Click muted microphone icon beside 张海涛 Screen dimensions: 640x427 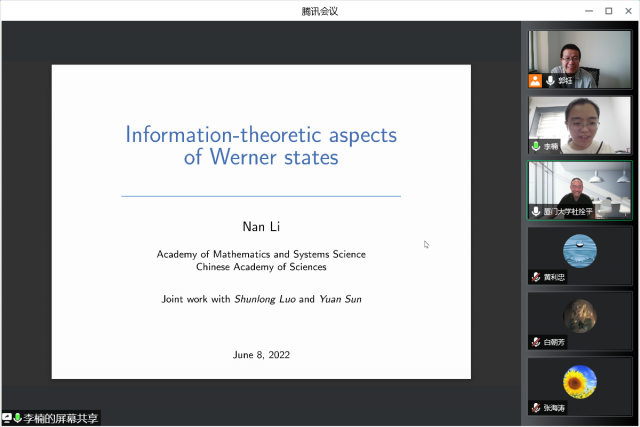[536, 408]
